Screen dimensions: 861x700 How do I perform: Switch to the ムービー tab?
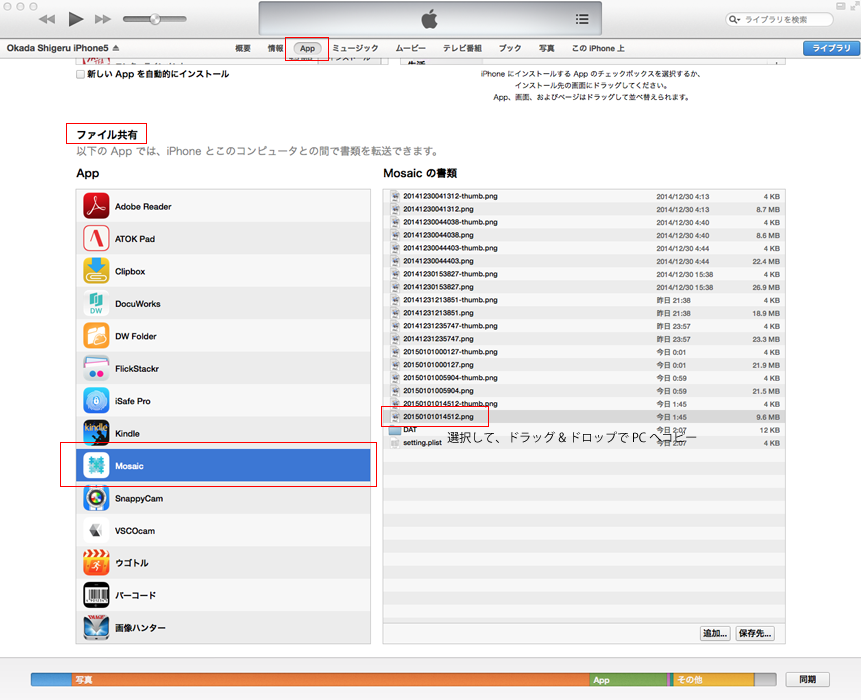411,48
